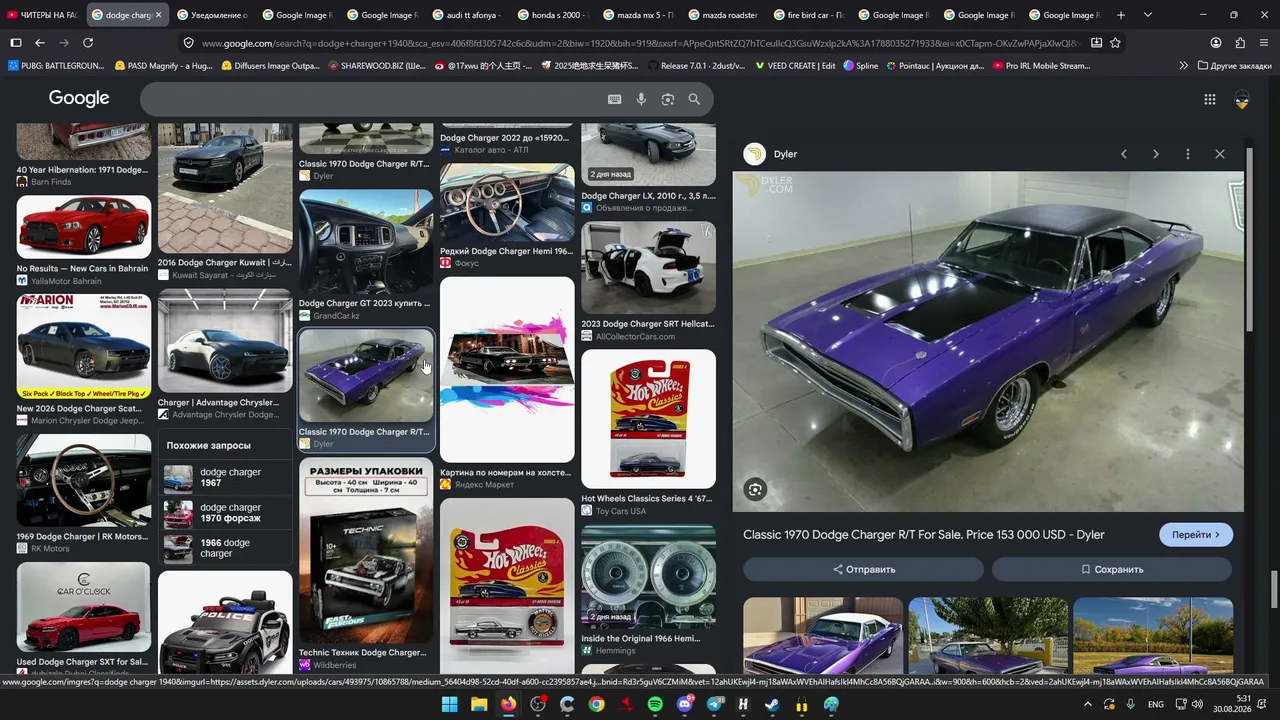Image resolution: width=1280 pixels, height=720 pixels.
Task: Click the Google search input field
Action: pyautogui.click(x=370, y=99)
